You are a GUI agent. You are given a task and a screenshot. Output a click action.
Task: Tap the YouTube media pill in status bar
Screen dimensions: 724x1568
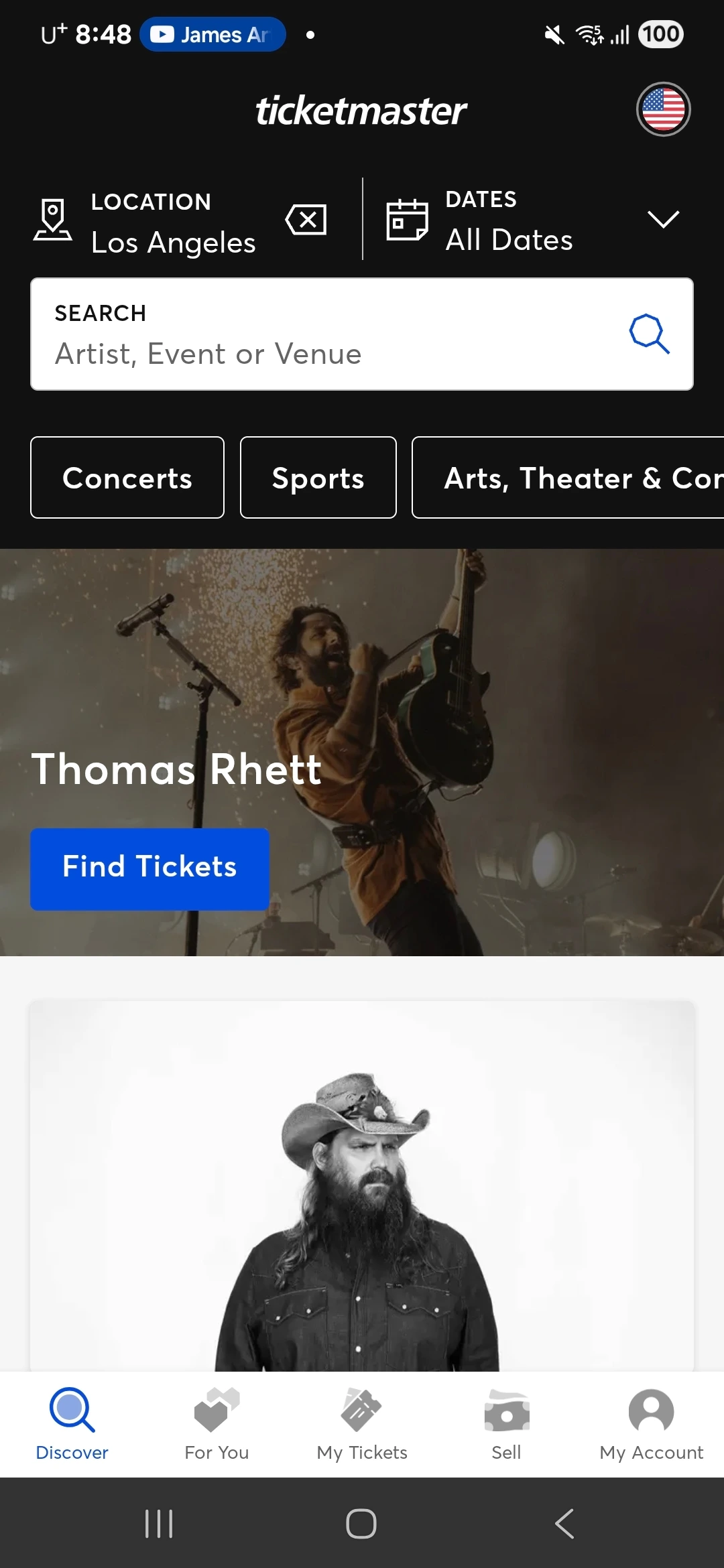213,34
